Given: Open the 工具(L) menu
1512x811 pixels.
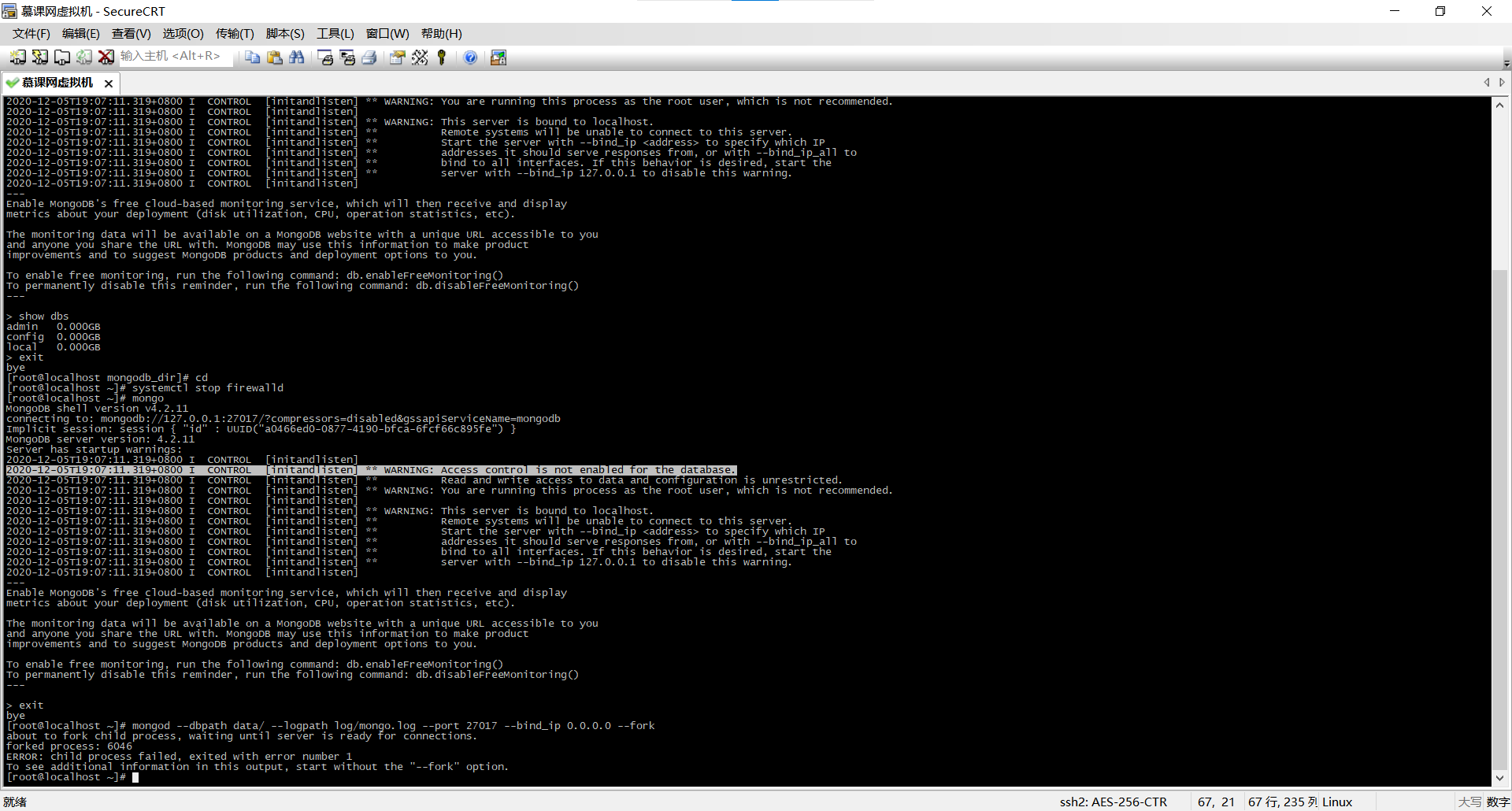Looking at the screenshot, I should 335,34.
